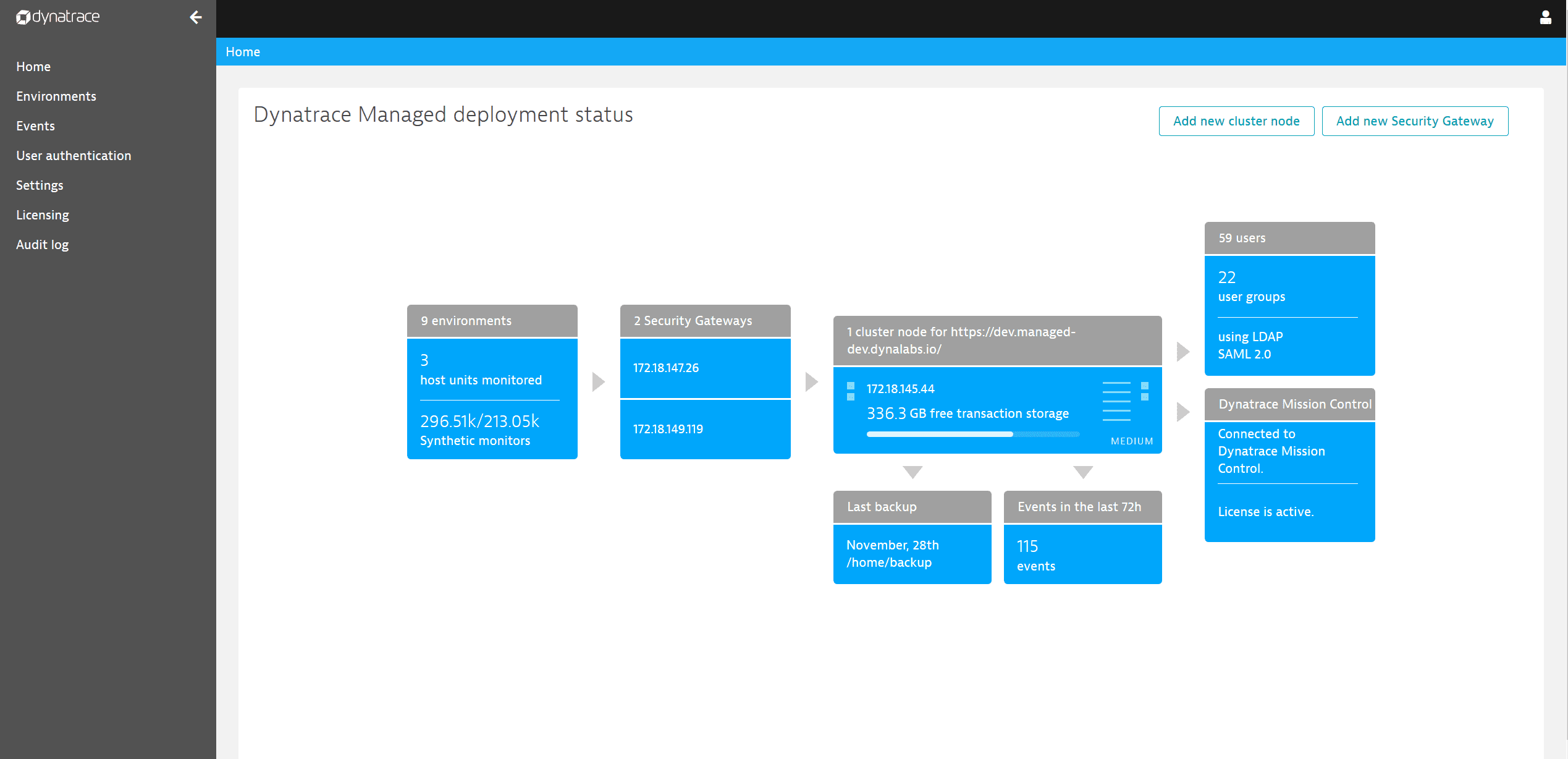Click the arrow pointing to users tile
Screen dimensions: 1568x759
(x=1182, y=351)
